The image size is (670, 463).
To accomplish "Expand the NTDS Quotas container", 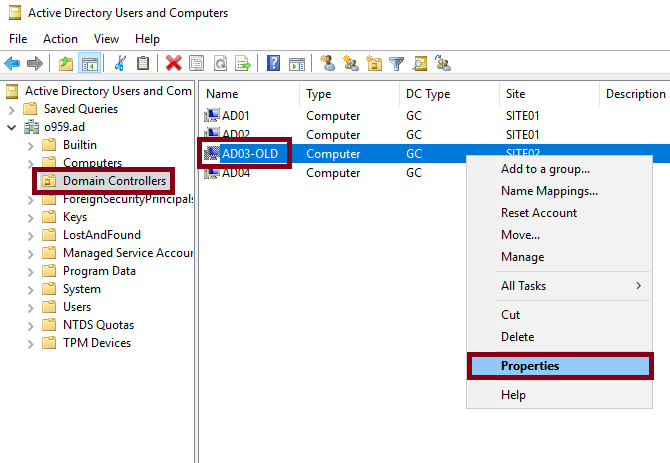I will [x=30, y=326].
